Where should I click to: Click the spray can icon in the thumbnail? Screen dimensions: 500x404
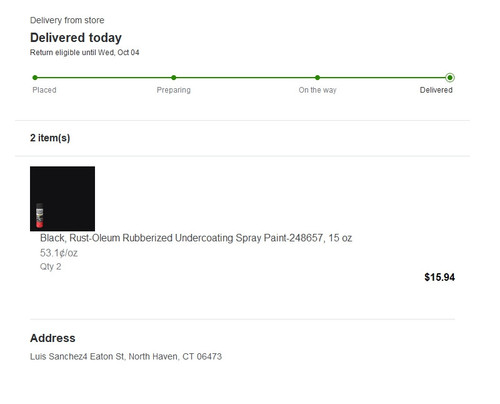(40, 215)
